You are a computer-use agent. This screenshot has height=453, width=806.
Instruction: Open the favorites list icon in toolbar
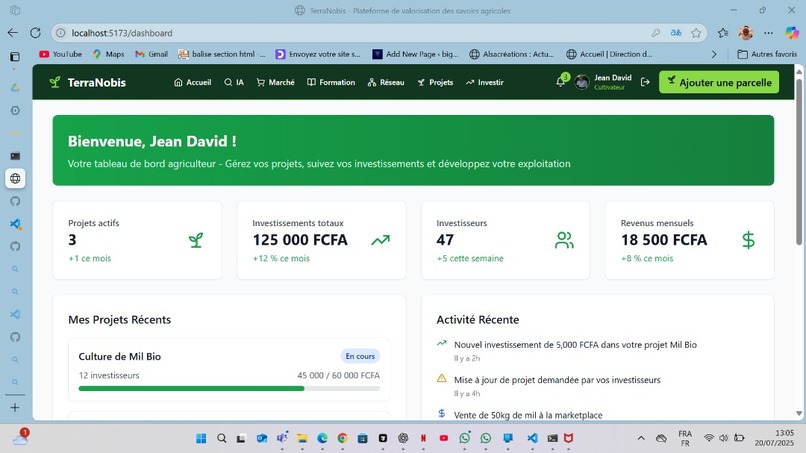(723, 33)
